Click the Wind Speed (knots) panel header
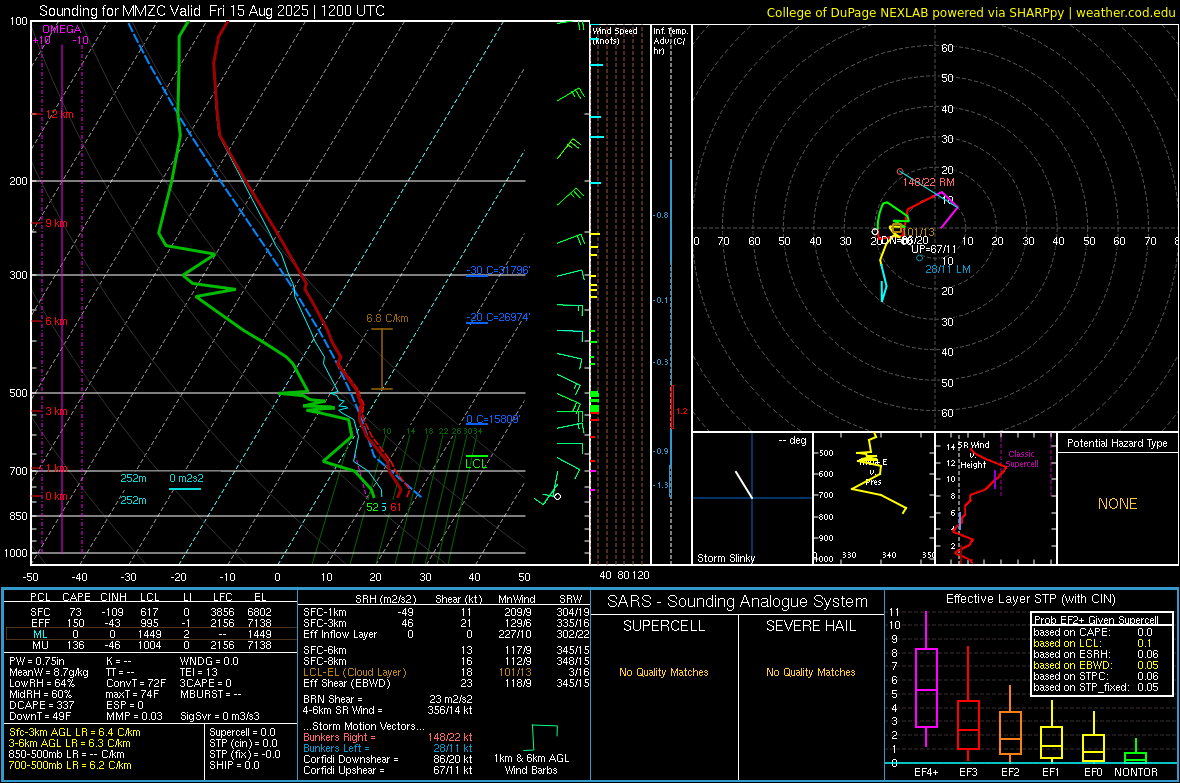The width and height of the screenshot is (1180, 783). (615, 35)
